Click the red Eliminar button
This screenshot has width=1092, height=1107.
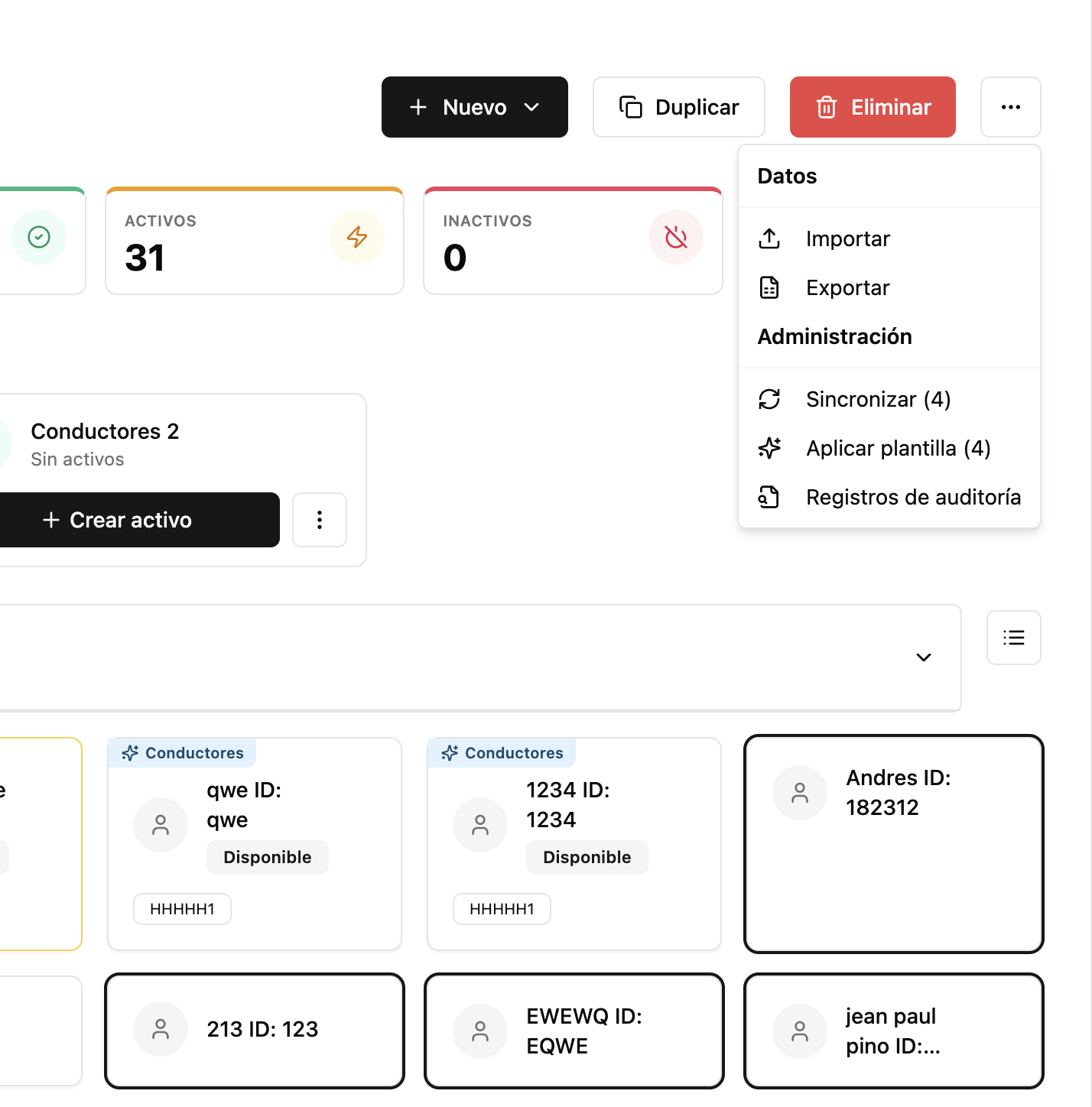(873, 107)
